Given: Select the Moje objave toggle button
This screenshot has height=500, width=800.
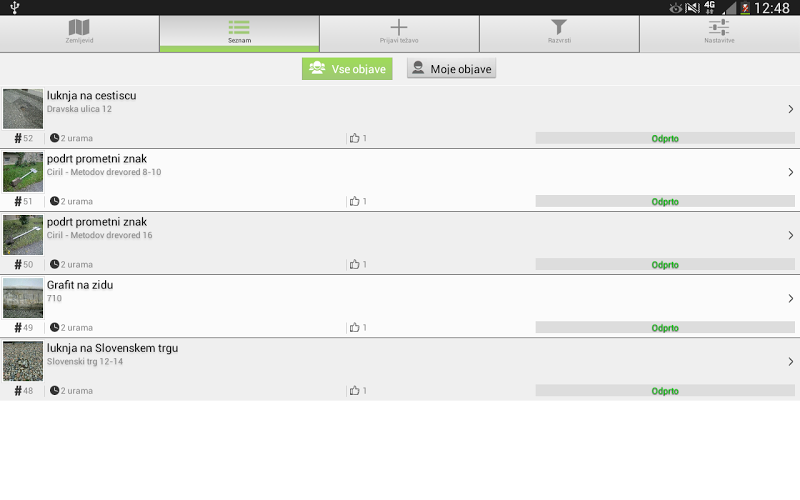Looking at the screenshot, I should pyautogui.click(x=452, y=68).
